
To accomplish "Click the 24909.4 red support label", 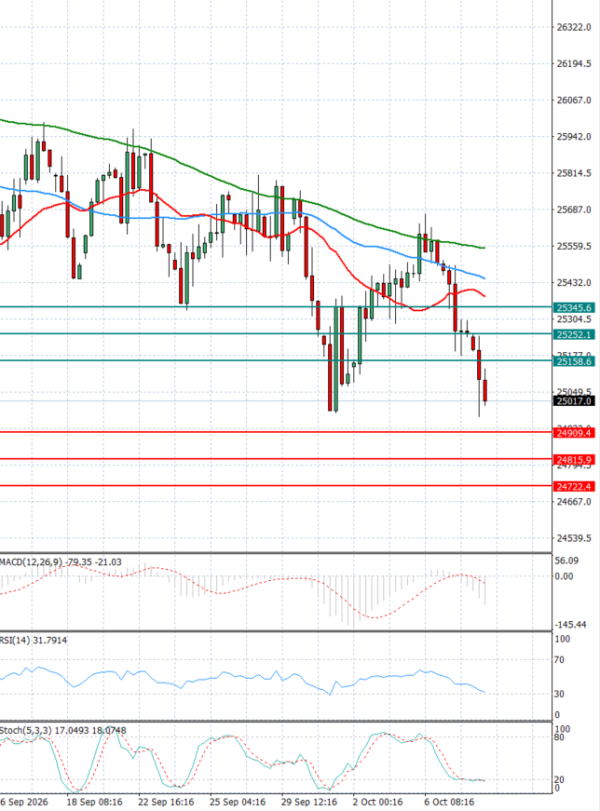I will pyautogui.click(x=574, y=432).
